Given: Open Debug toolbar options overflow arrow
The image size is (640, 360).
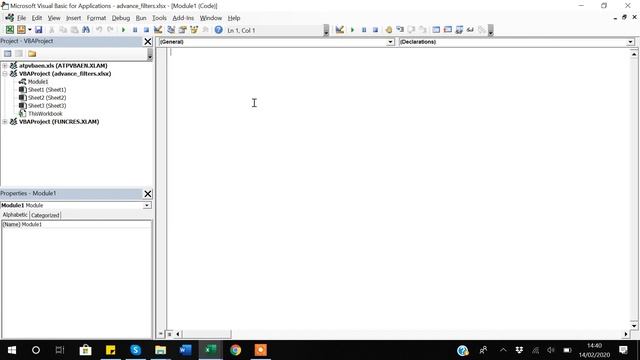Looking at the screenshot, I should point(491,30).
